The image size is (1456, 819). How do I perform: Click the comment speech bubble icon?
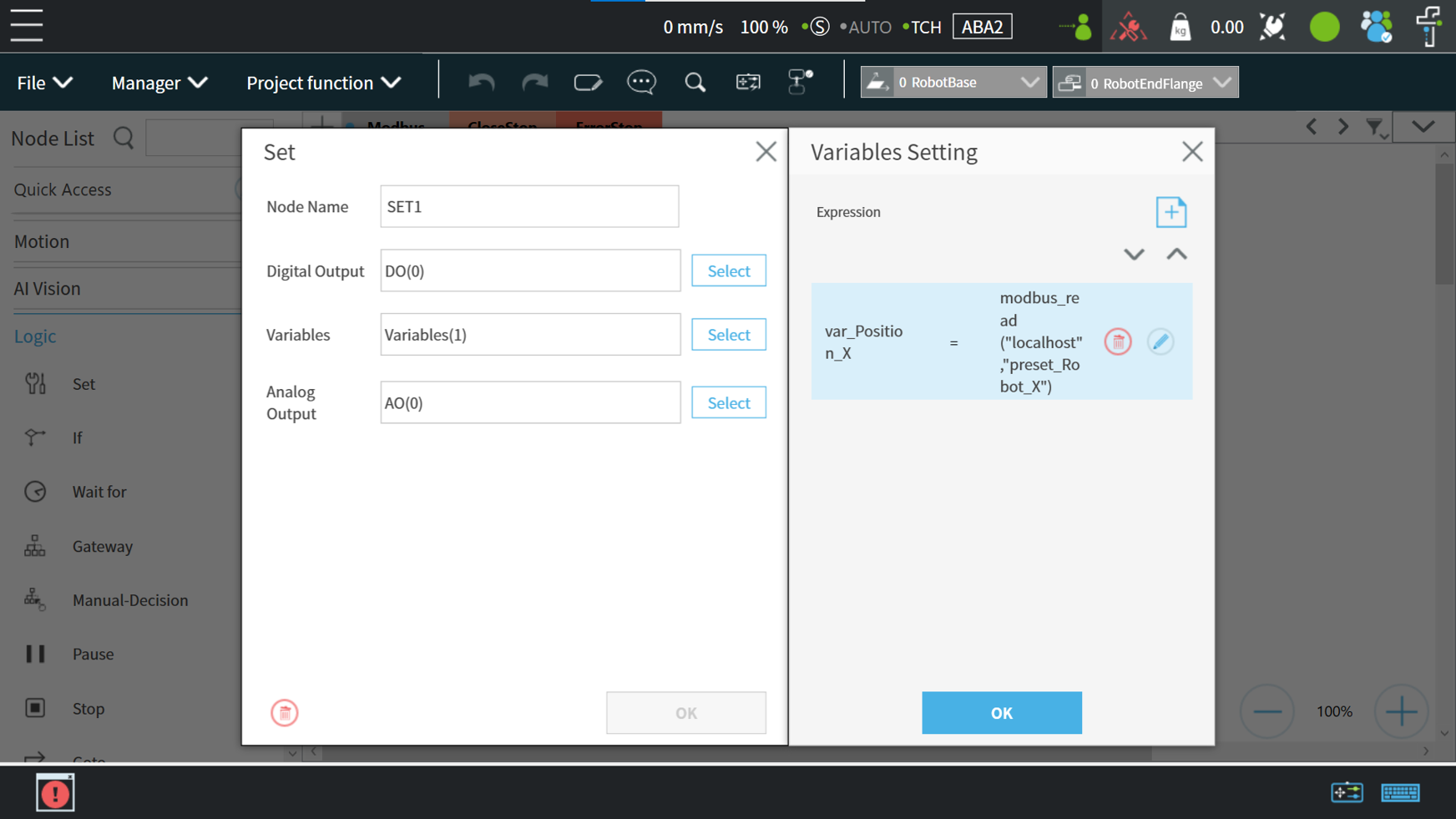(641, 83)
